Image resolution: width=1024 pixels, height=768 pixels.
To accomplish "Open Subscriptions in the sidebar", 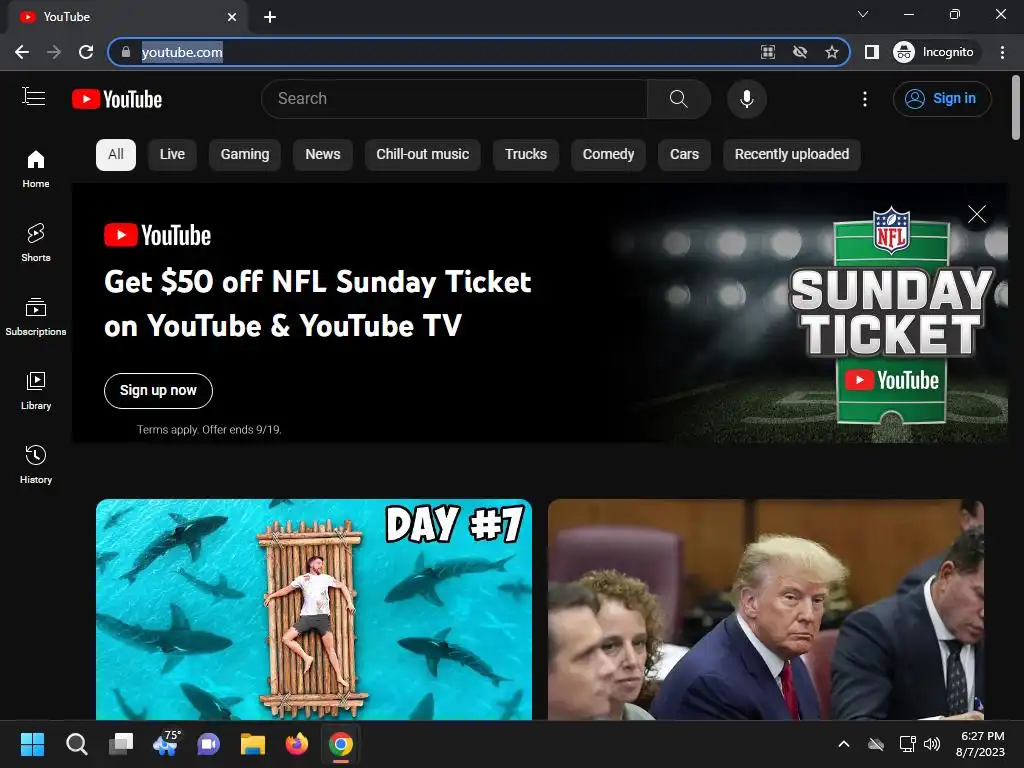I will (x=36, y=316).
